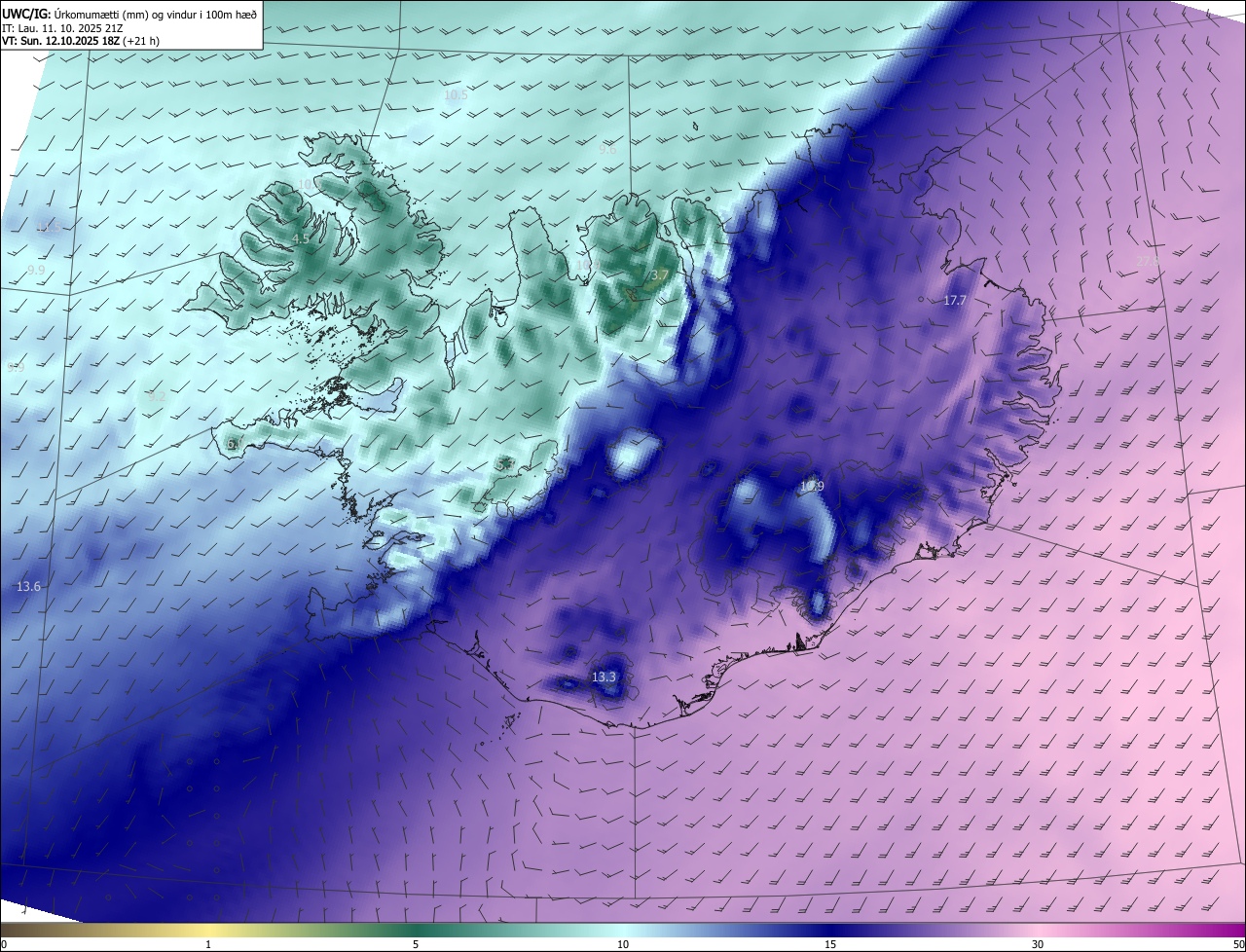Viewport: 1246px width, 952px height.
Task: Click the 9.2 value label
Action: (157, 396)
